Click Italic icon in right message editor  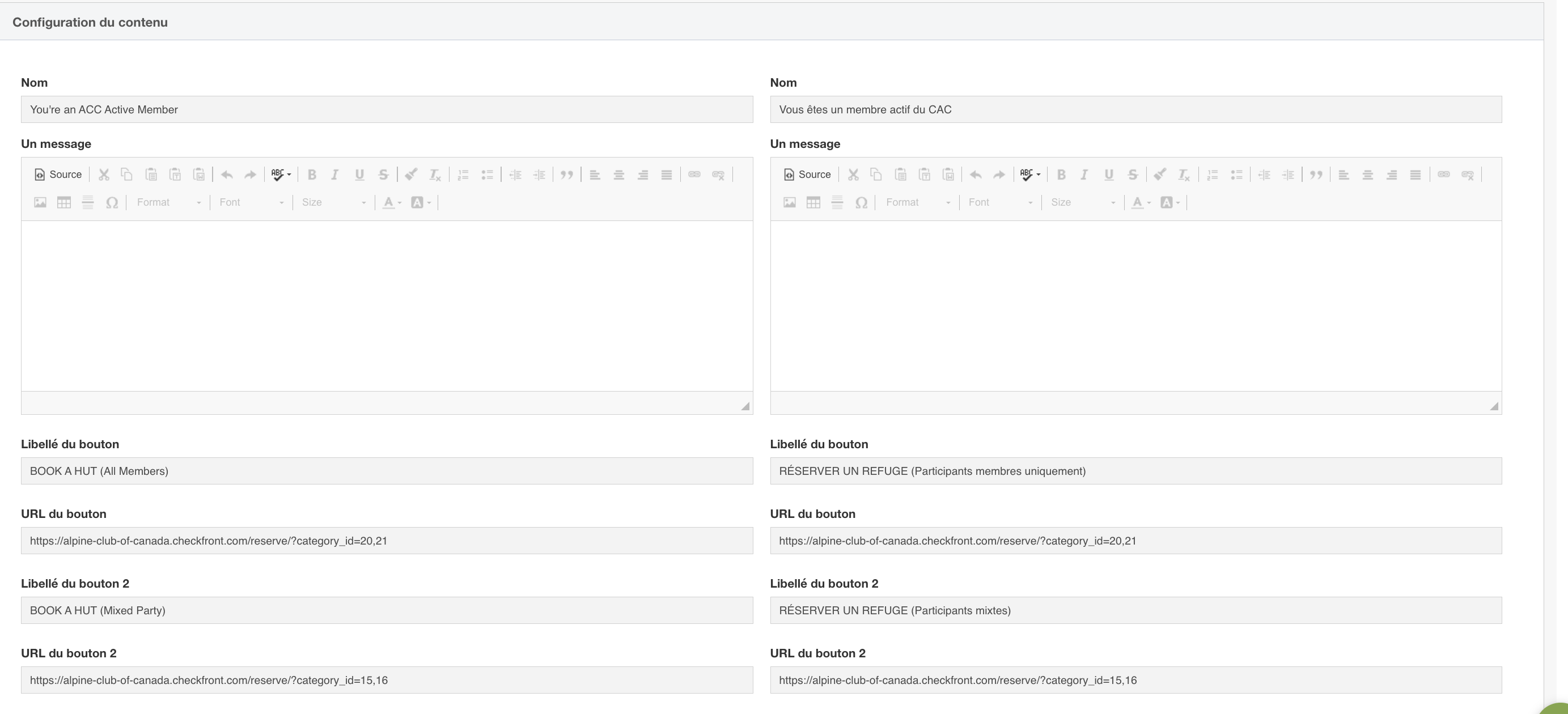1084,175
